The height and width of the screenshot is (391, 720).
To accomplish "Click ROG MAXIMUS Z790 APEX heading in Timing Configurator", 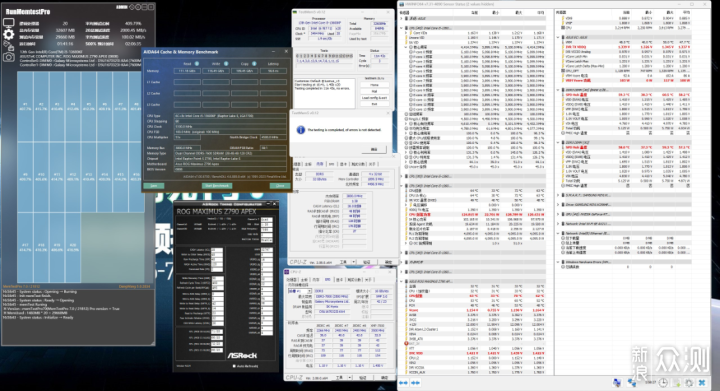I will pos(216,212).
